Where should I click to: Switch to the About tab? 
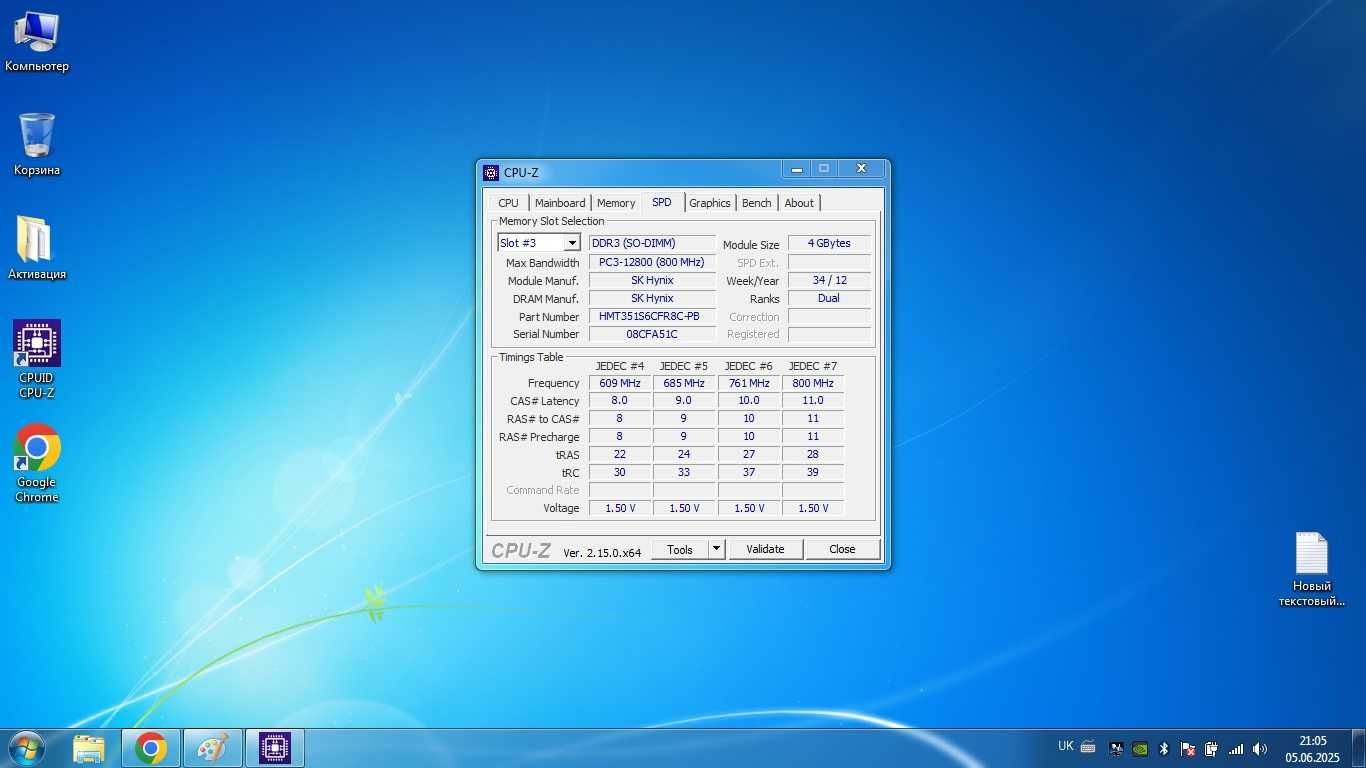[799, 203]
